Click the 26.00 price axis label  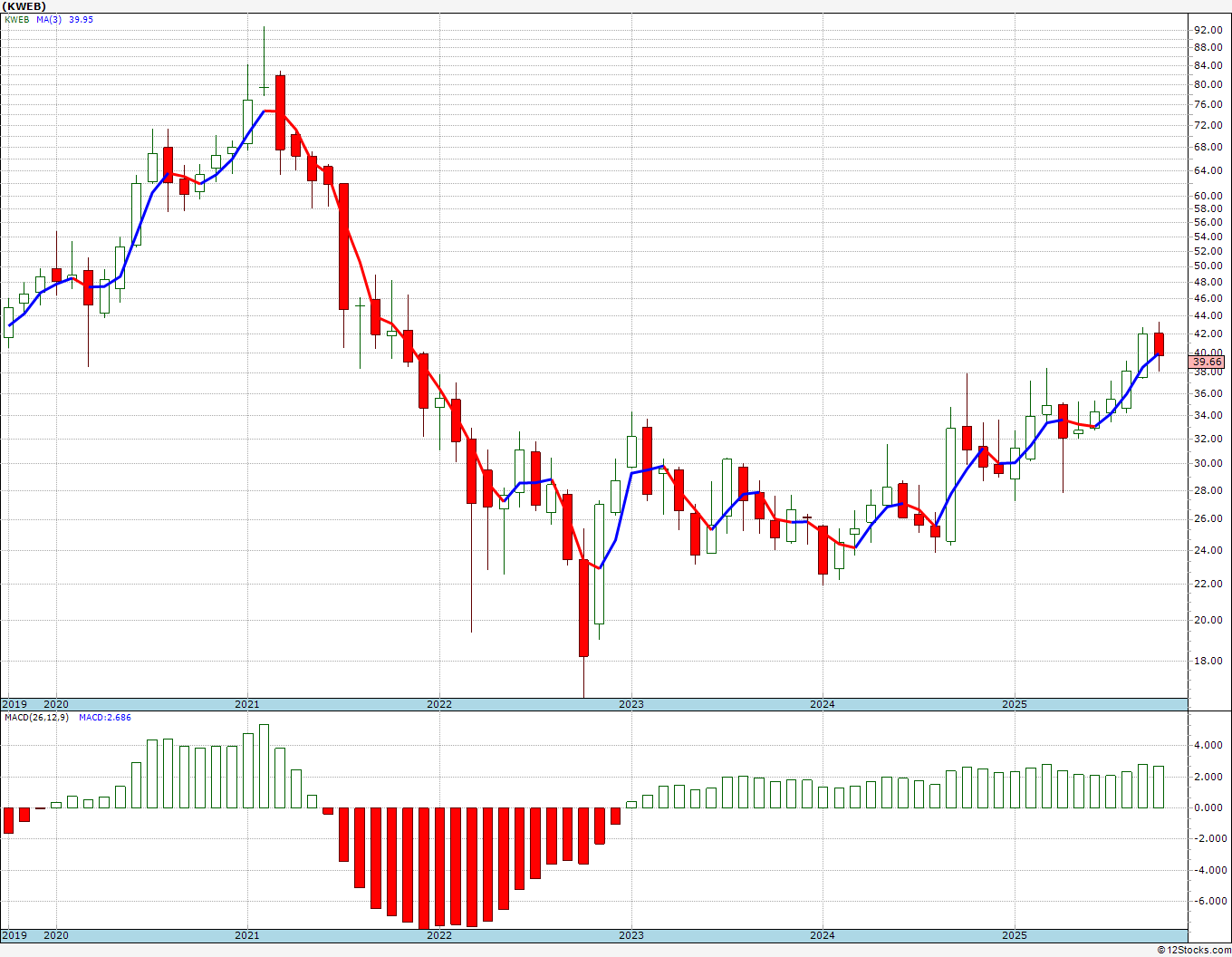pyautogui.click(x=1208, y=518)
